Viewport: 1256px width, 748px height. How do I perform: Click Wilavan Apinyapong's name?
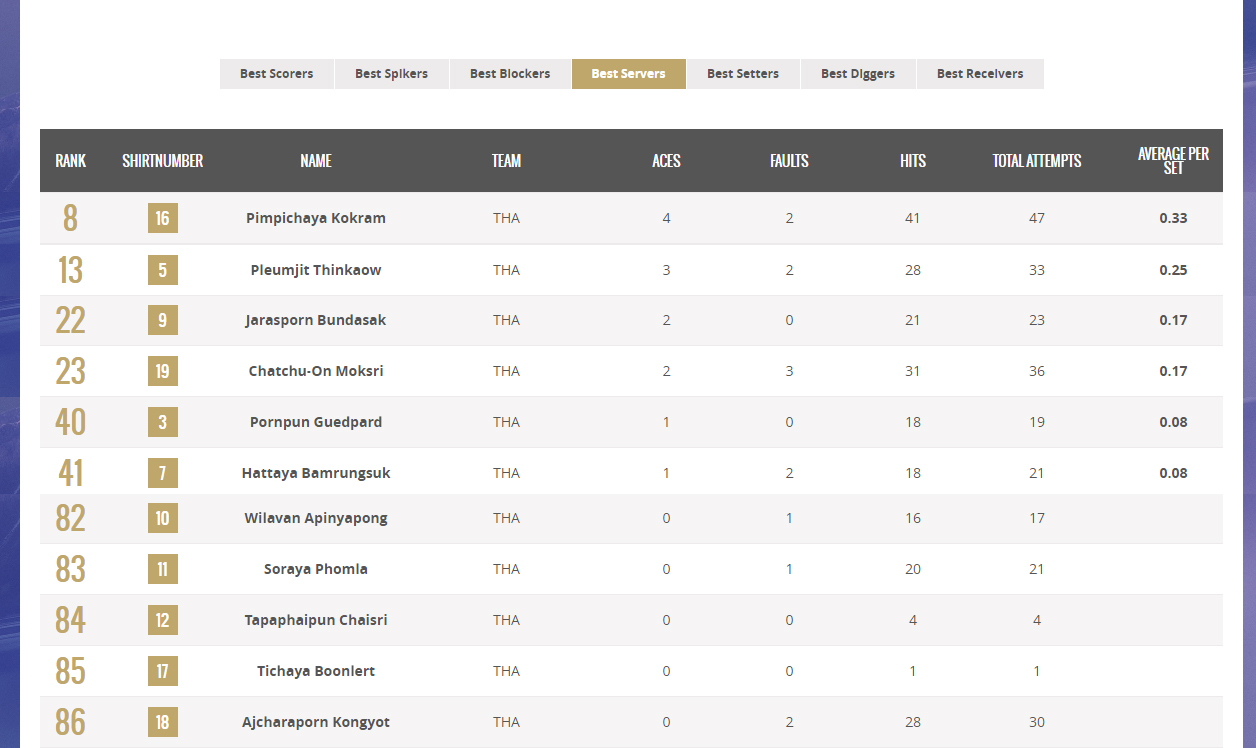[x=316, y=518]
